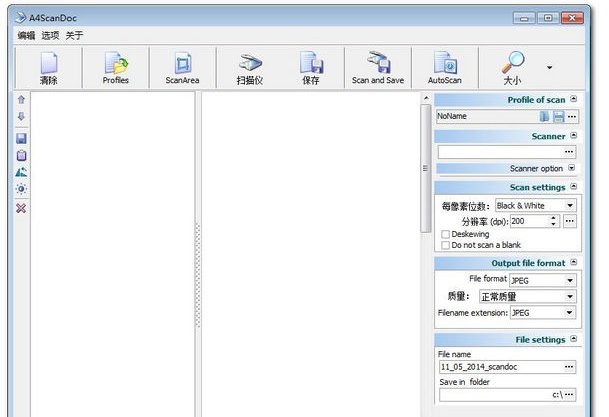
Task: Decrease the dpi with the spinner down arrow
Action: (x=553, y=224)
